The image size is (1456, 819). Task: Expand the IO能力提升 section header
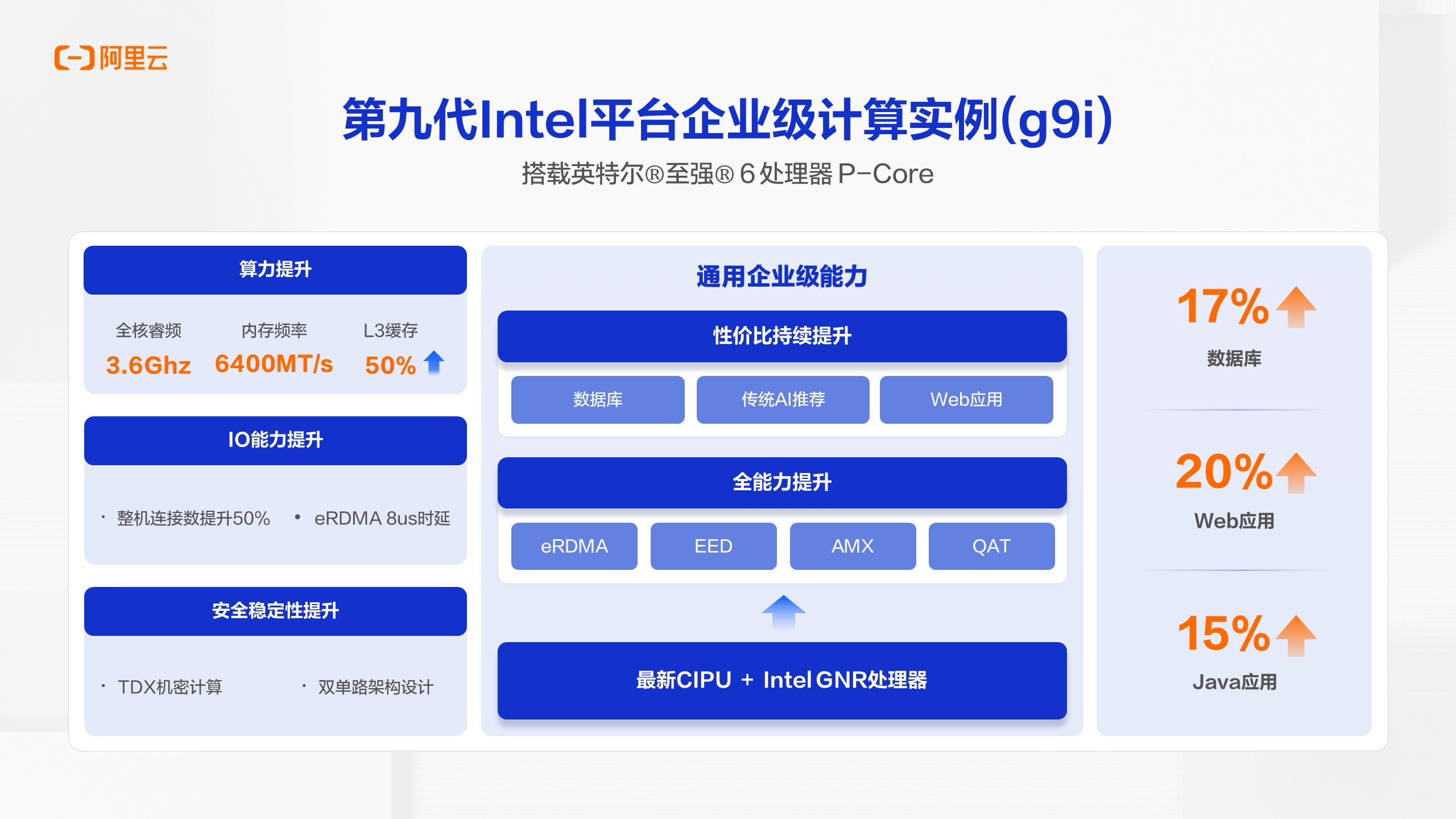pos(275,441)
